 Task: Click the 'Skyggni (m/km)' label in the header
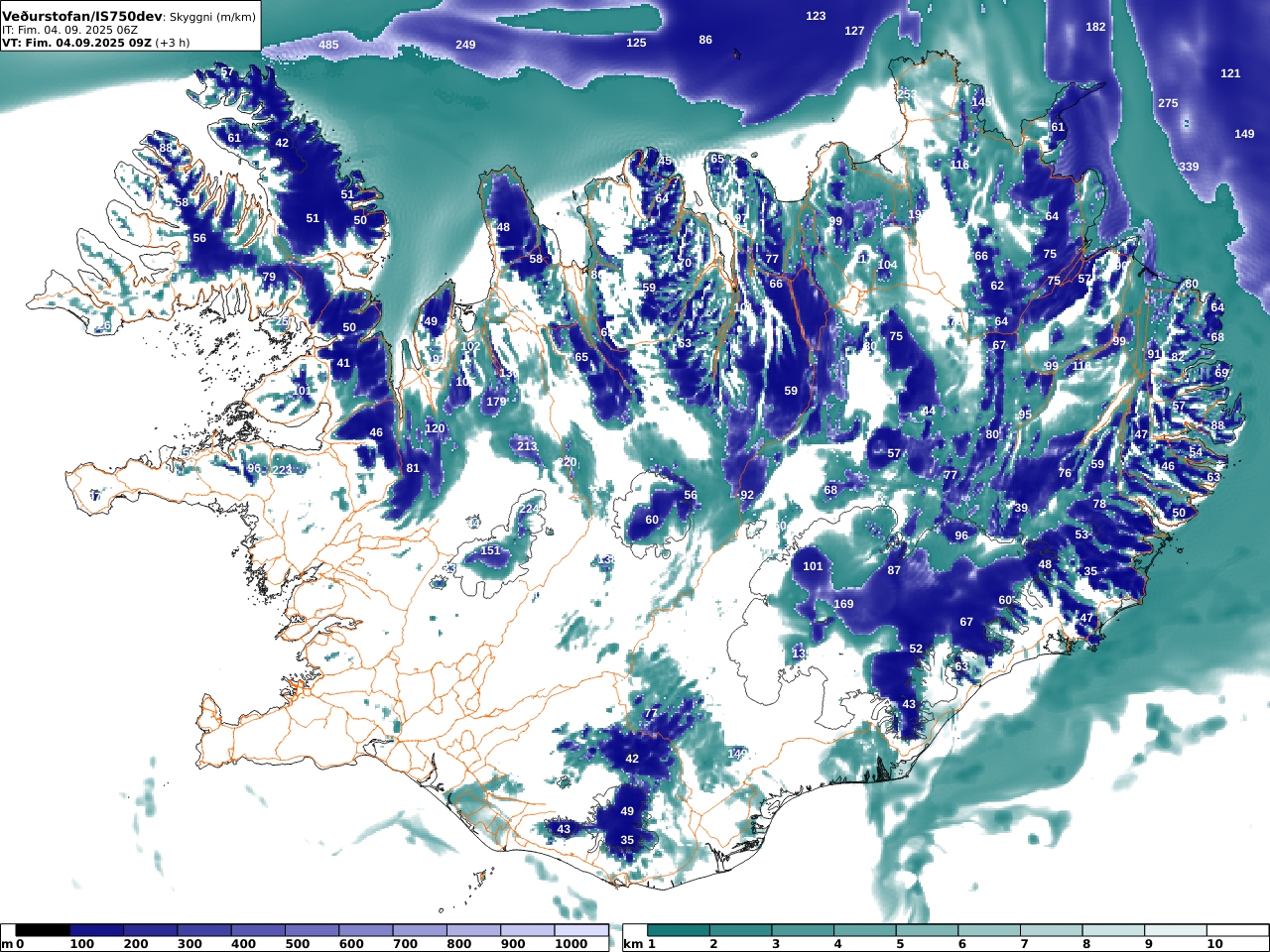pyautogui.click(x=212, y=18)
